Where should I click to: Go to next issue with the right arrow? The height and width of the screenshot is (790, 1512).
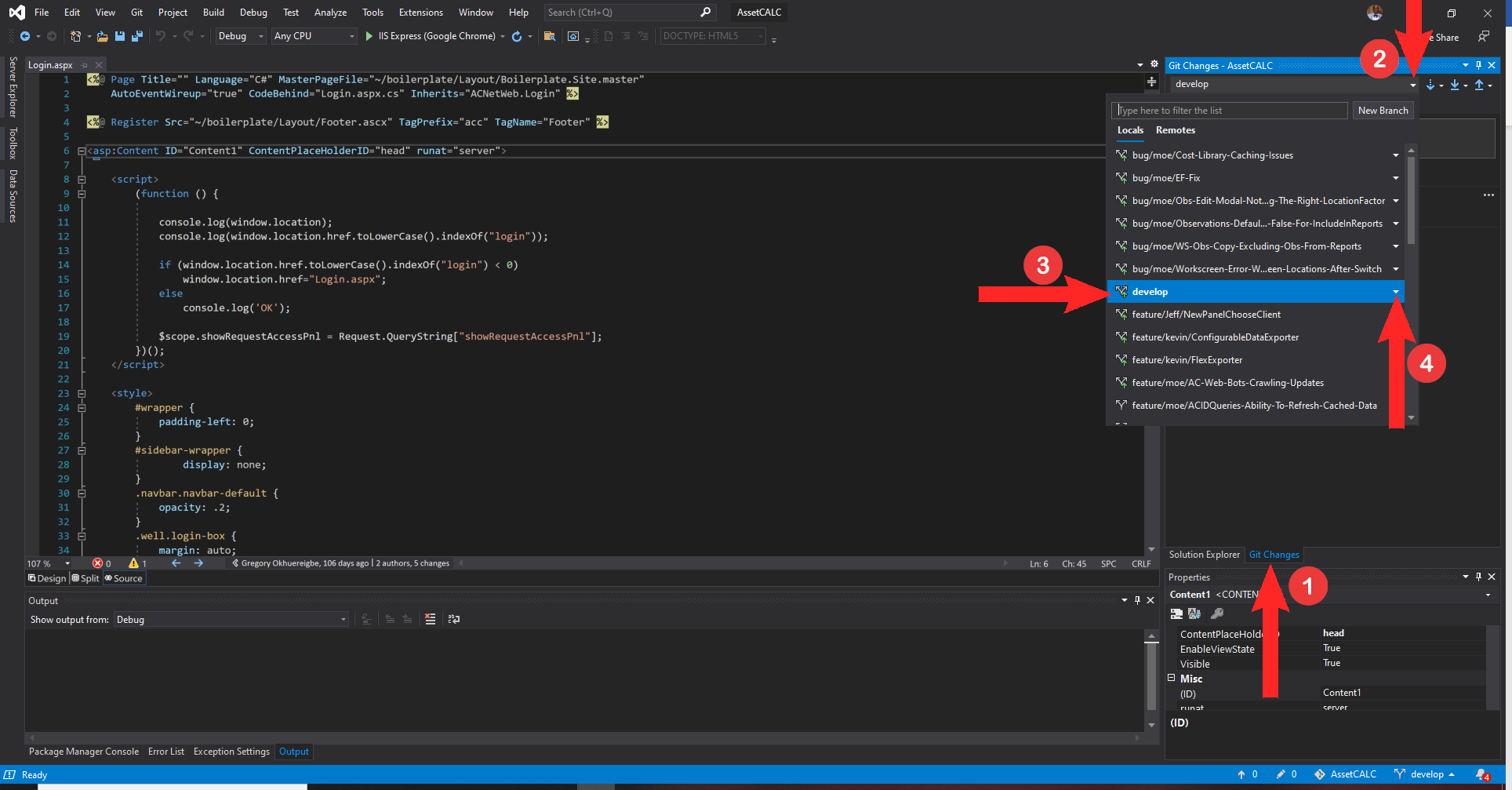[198, 563]
